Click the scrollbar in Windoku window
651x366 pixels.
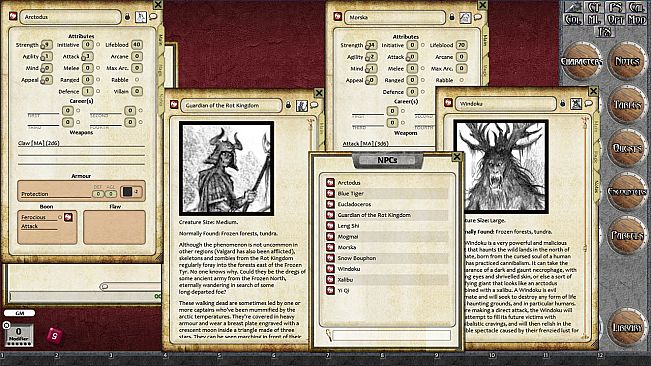click(x=586, y=229)
